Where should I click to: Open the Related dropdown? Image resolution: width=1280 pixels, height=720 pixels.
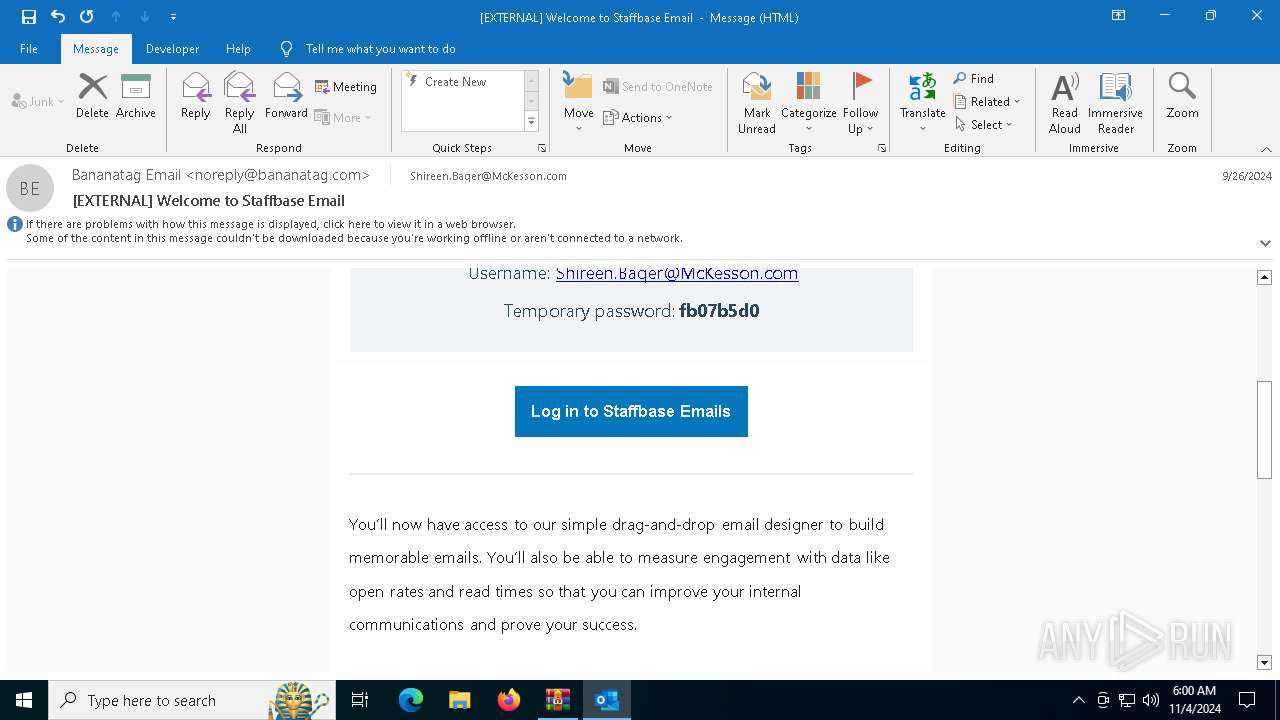(x=987, y=102)
